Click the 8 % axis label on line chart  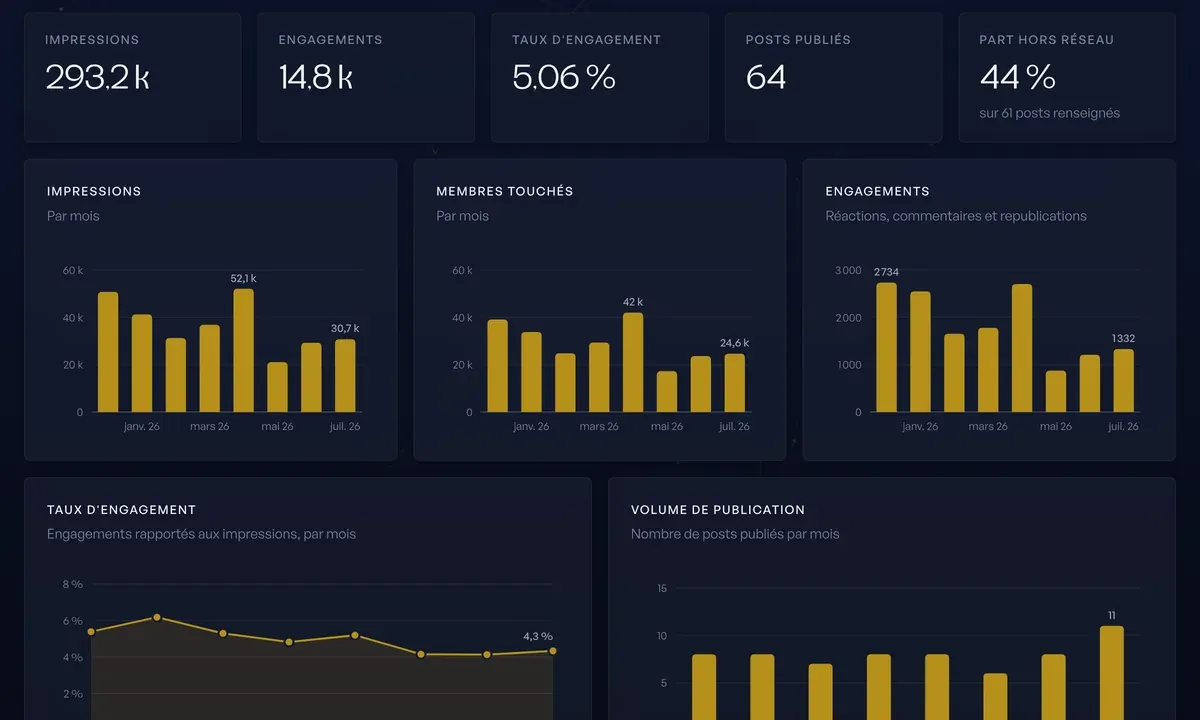pos(73,584)
